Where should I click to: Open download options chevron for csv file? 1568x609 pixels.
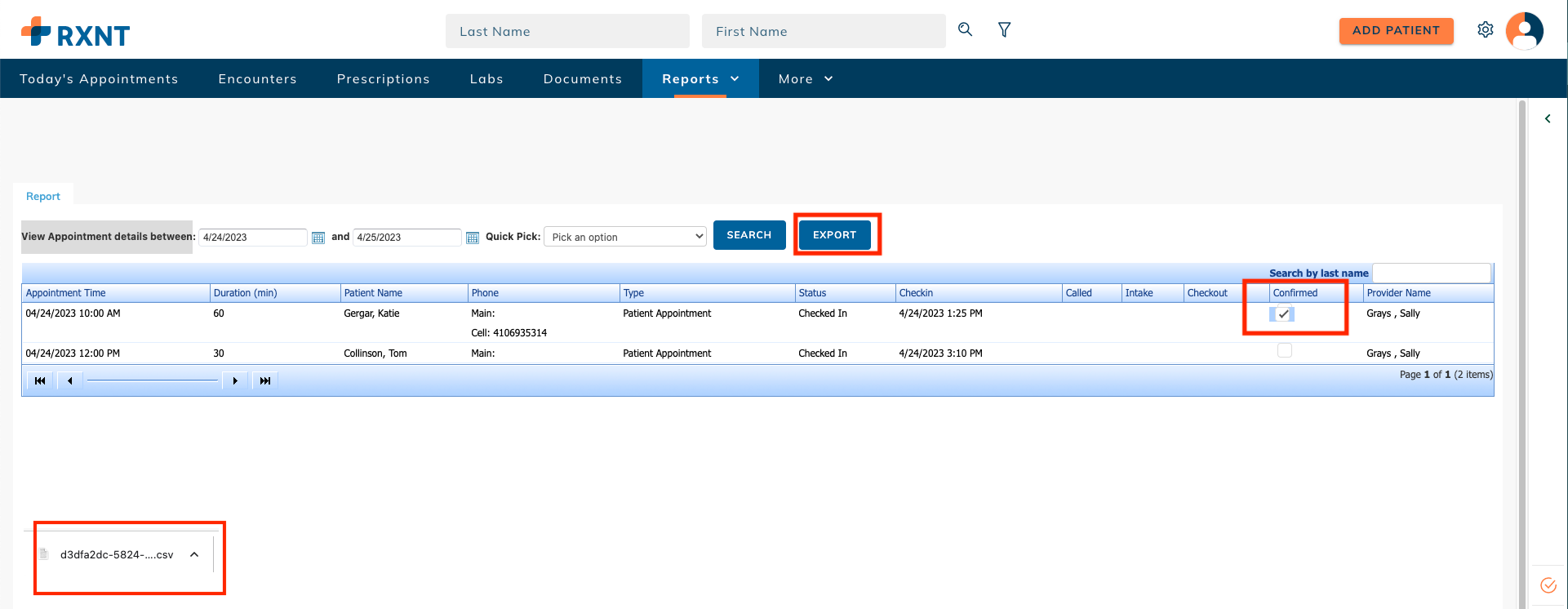pyautogui.click(x=194, y=554)
